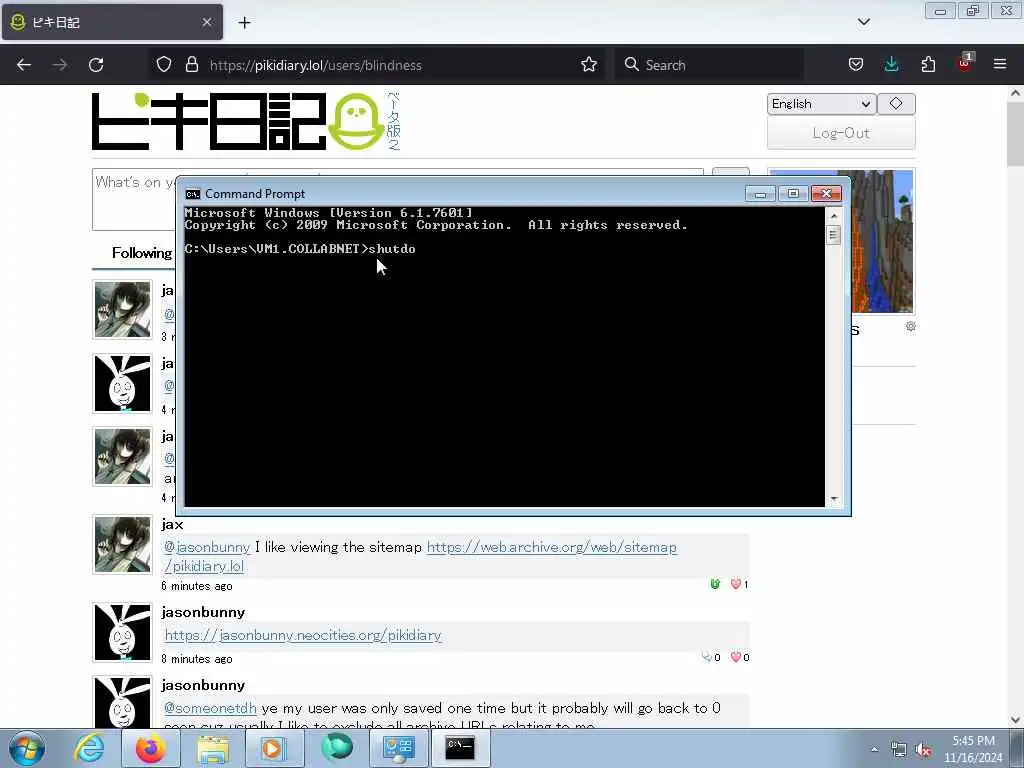Screen dimensions: 1024x768
Task: Select the ピキ日記 browser tab
Action: point(112,22)
